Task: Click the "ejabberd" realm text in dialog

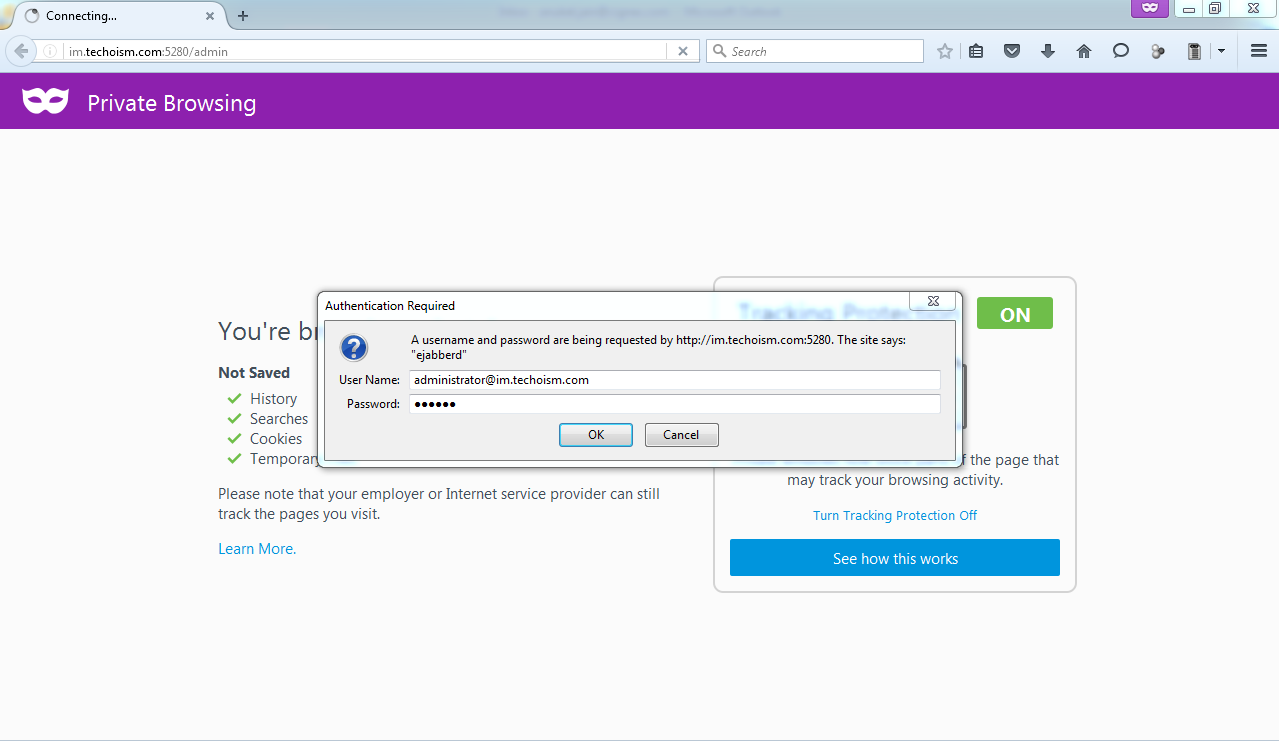Action: pos(439,354)
